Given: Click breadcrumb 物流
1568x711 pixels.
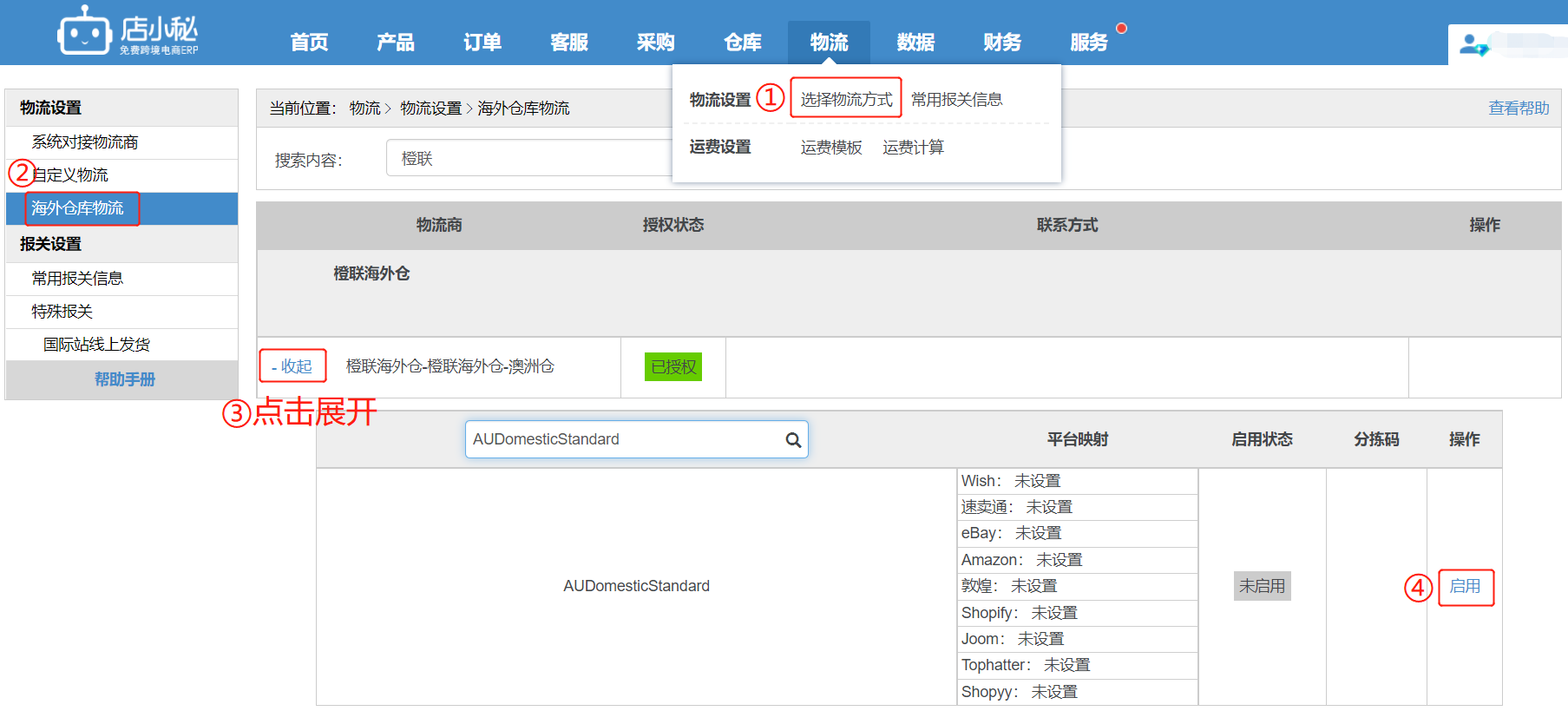Looking at the screenshot, I should (x=365, y=109).
